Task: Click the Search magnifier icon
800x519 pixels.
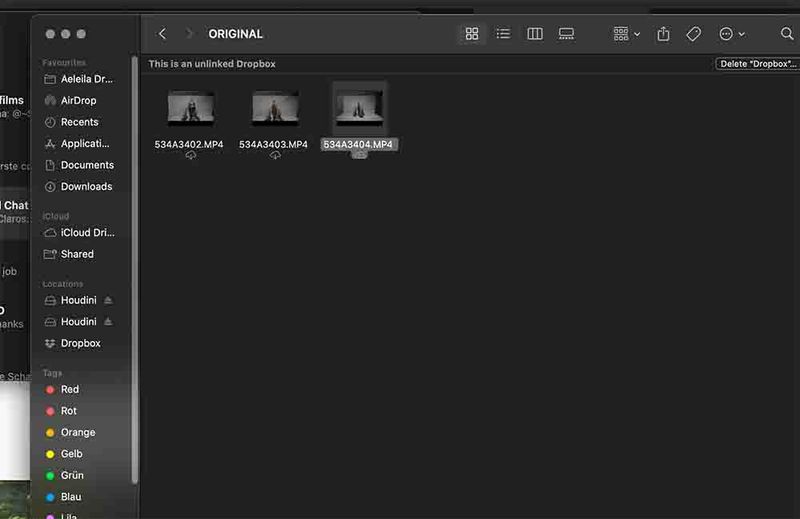Action: coord(787,34)
